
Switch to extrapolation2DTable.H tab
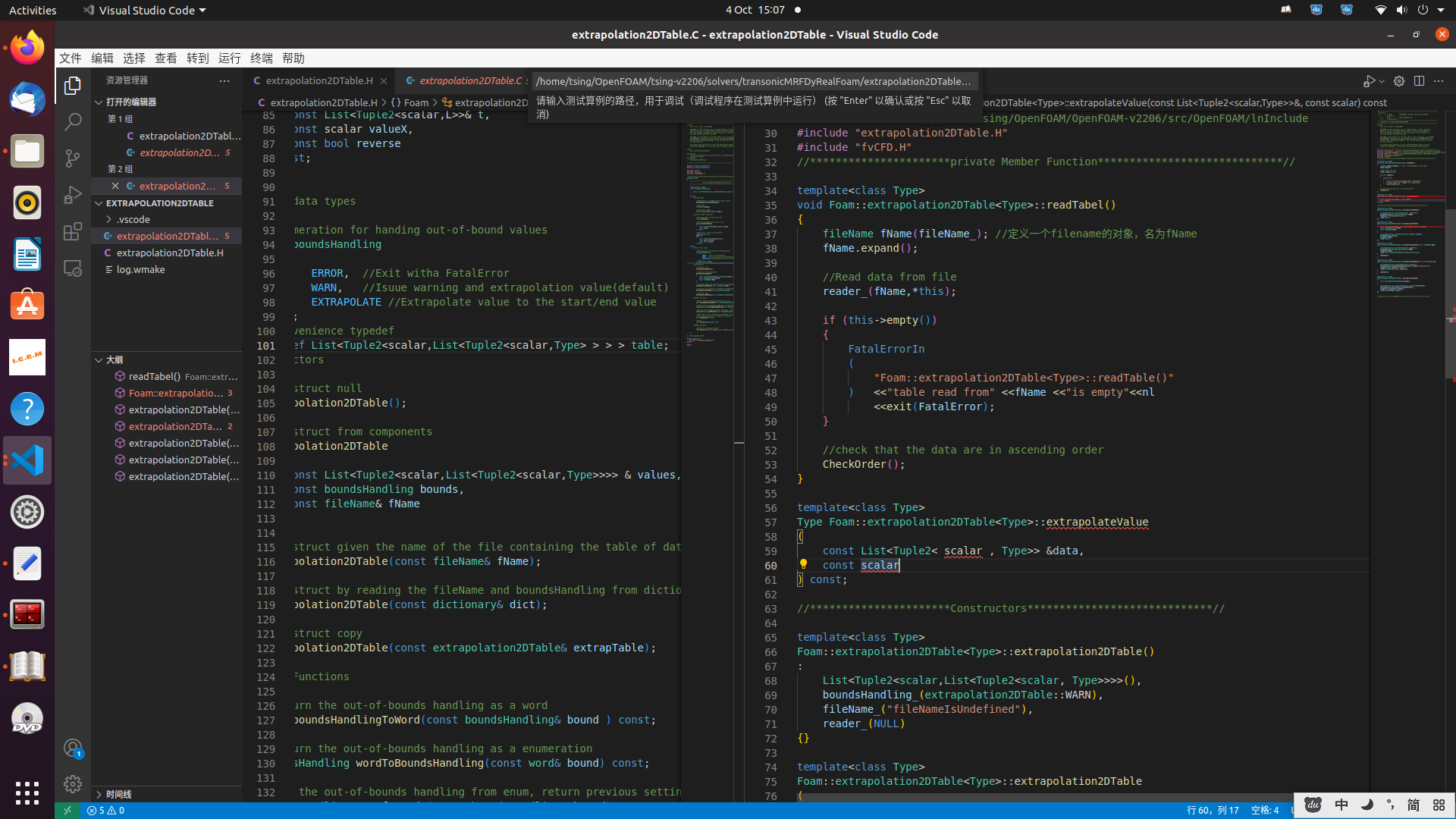click(x=318, y=80)
